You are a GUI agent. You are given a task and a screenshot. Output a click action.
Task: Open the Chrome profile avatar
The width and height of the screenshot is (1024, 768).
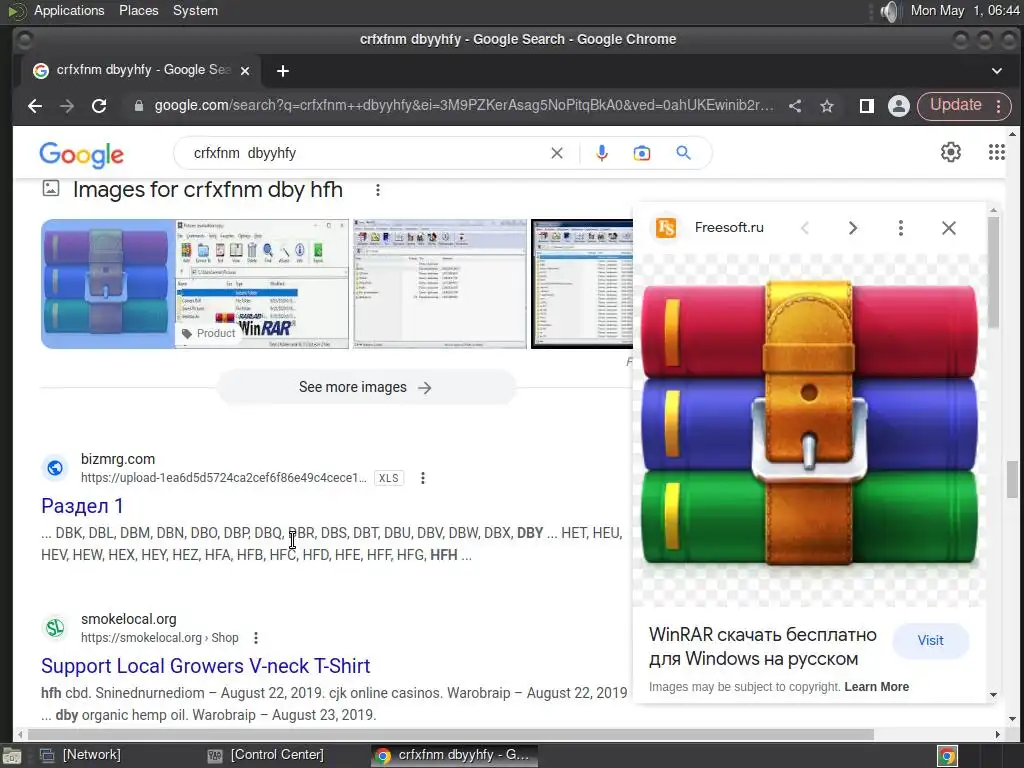[x=899, y=106]
